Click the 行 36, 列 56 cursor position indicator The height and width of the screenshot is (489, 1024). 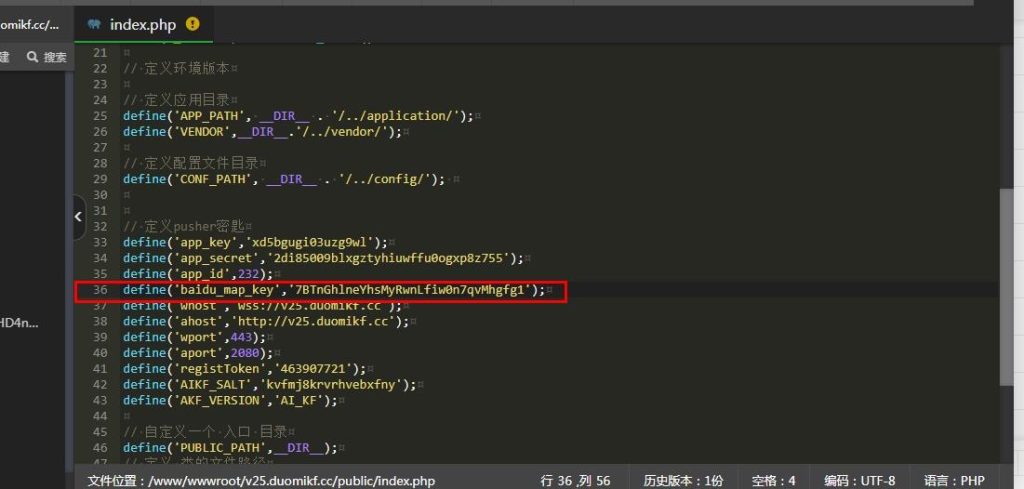point(576,481)
